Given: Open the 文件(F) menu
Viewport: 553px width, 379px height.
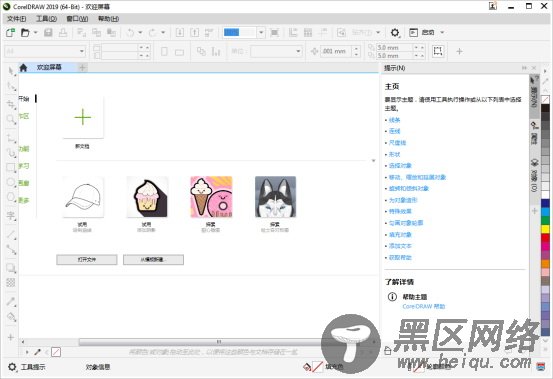Looking at the screenshot, I should (16, 19).
